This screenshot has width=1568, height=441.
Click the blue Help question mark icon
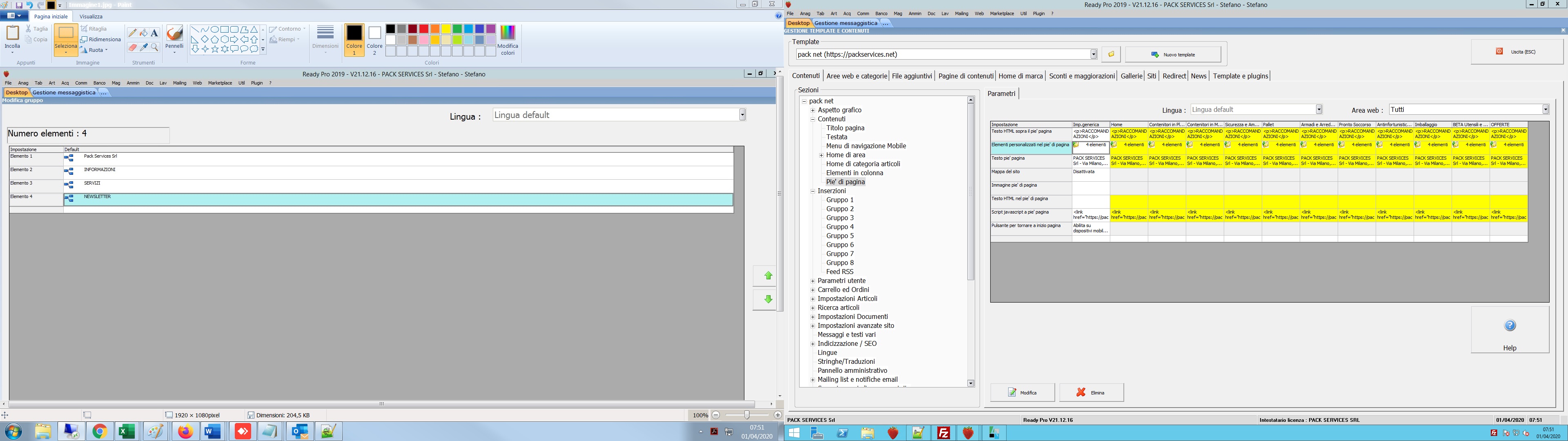click(x=1510, y=325)
